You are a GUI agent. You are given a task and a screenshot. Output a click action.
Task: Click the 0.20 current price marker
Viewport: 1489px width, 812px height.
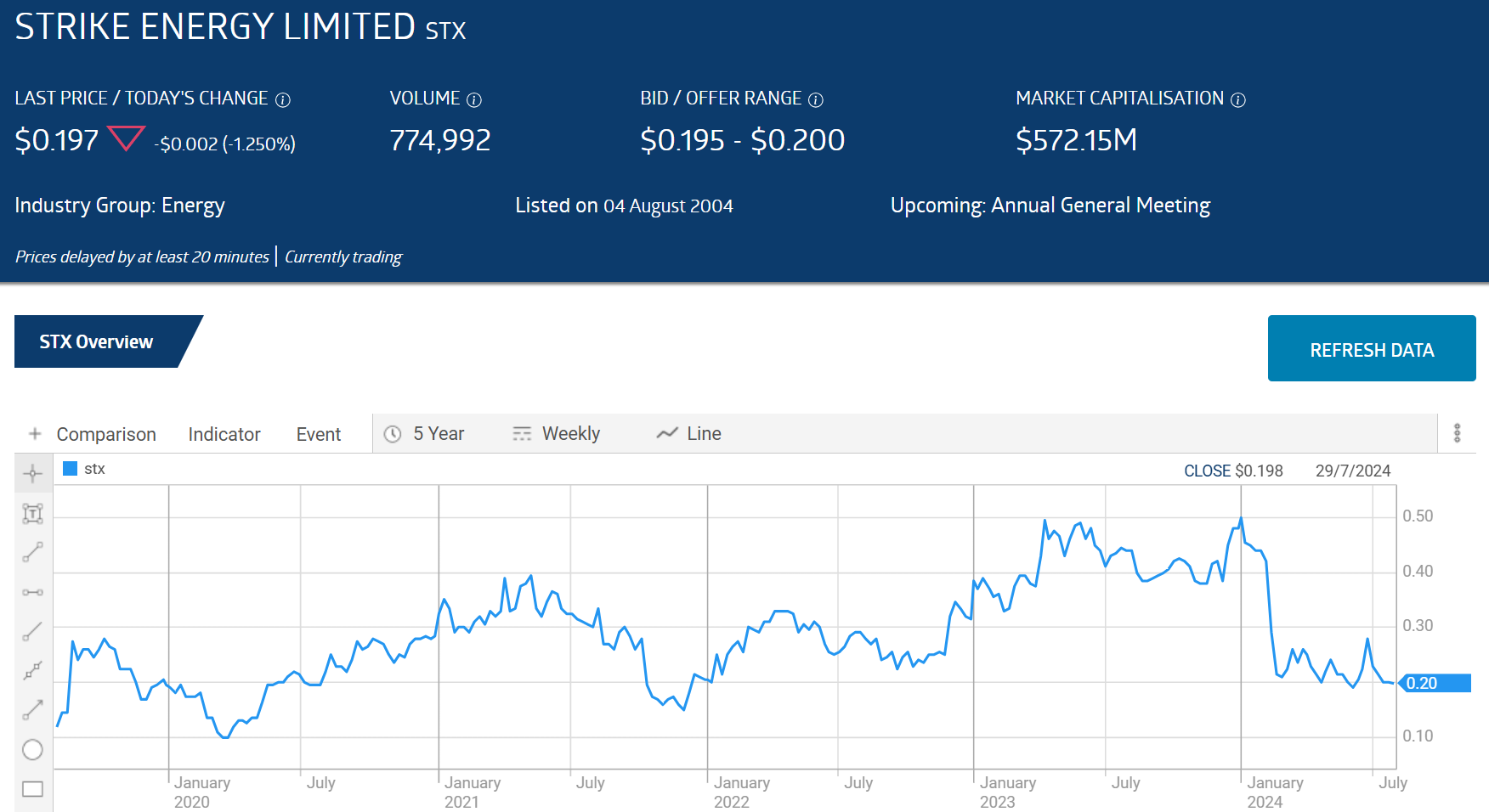(x=1435, y=683)
